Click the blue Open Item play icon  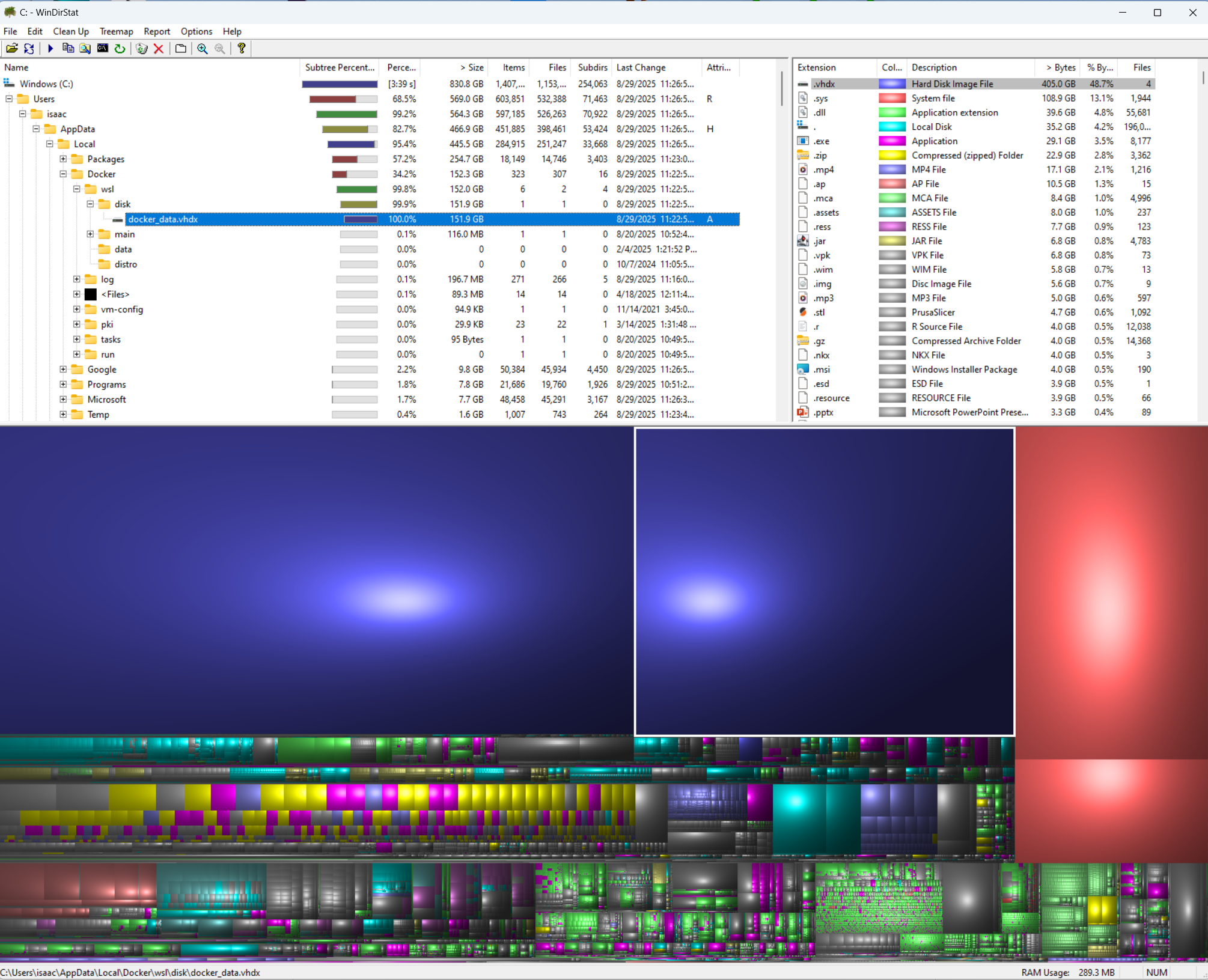[x=50, y=49]
